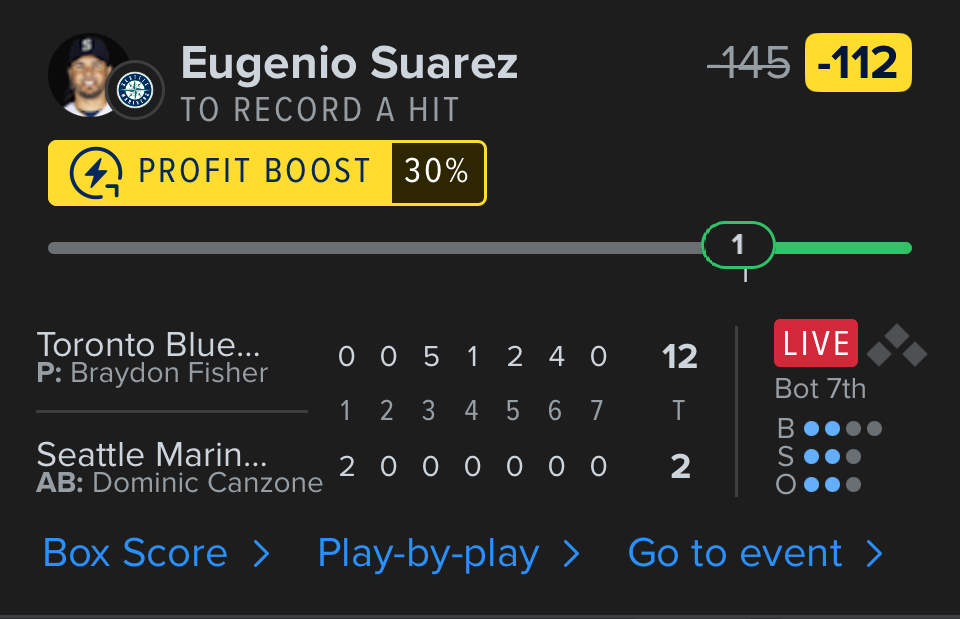960x619 pixels.
Task: Click the profit boost lightning icon
Action: coord(96,173)
